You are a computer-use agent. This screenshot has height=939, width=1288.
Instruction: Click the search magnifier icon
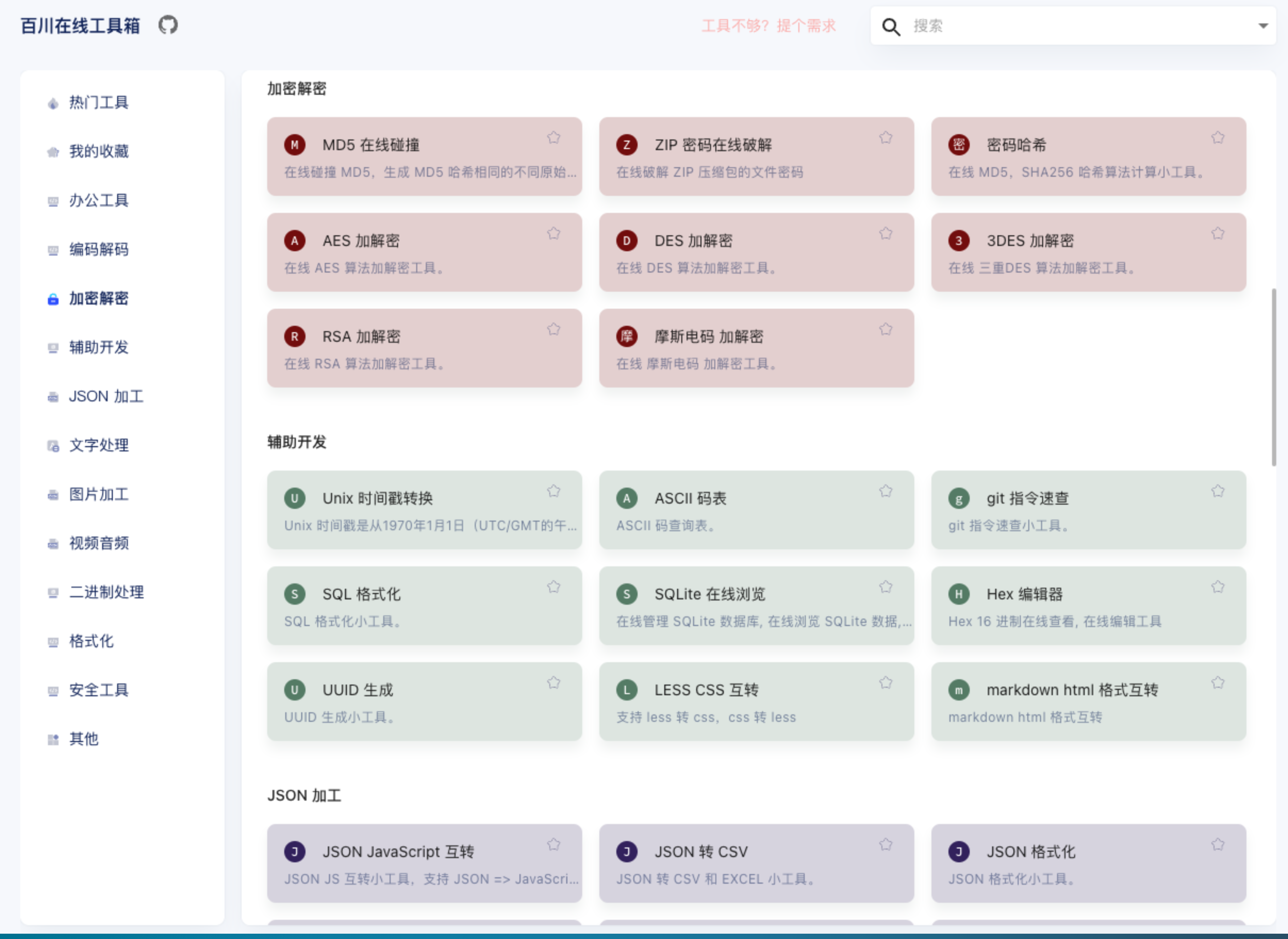[x=890, y=26]
